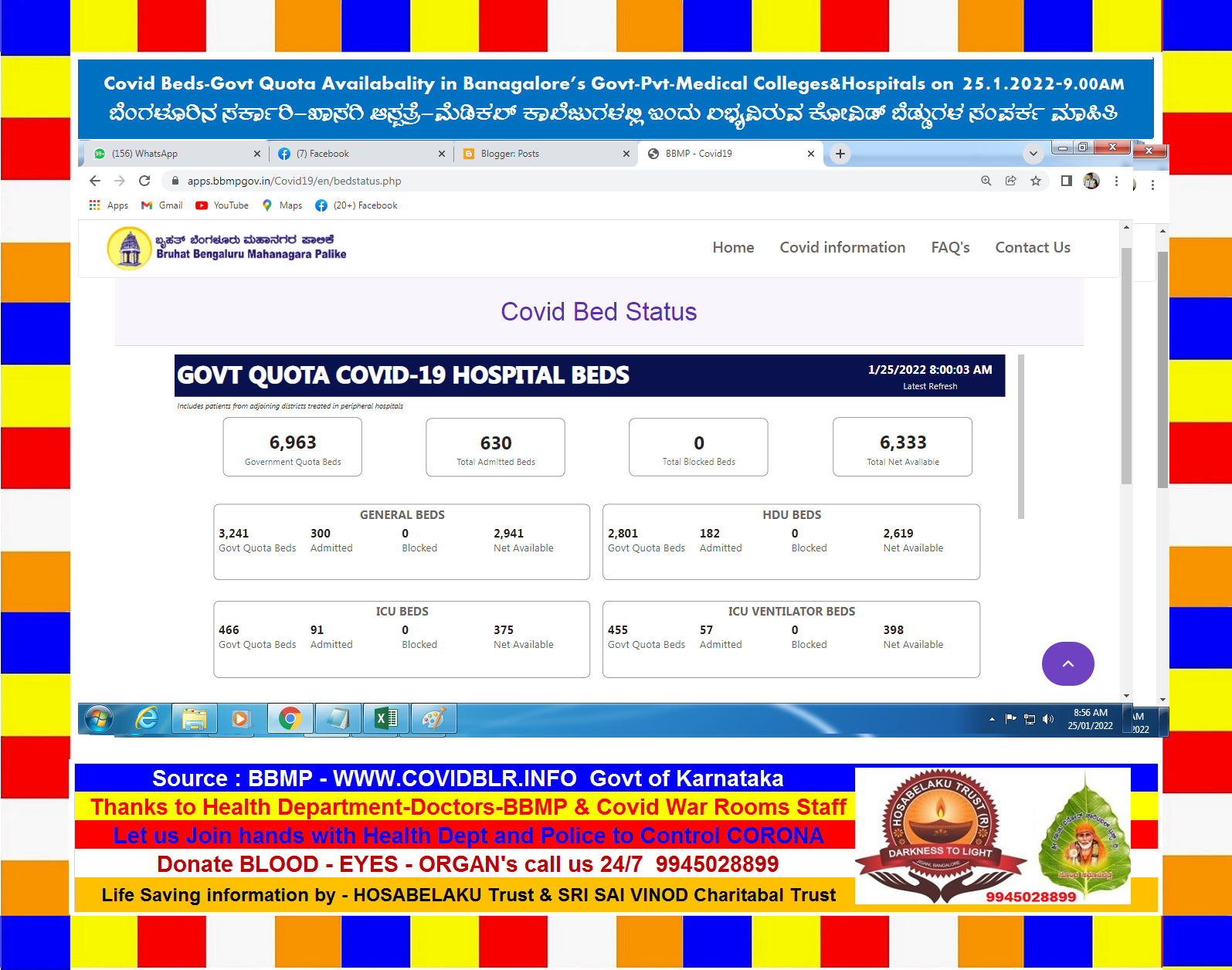Screen dimensions: 1232x970
Task: Click the scroll-down arrow of the page scrollbar
Action: click(1126, 696)
